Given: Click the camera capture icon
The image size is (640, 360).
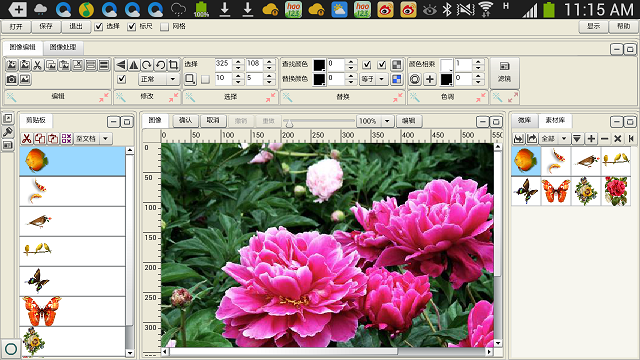Looking at the screenshot, I should (12, 79).
